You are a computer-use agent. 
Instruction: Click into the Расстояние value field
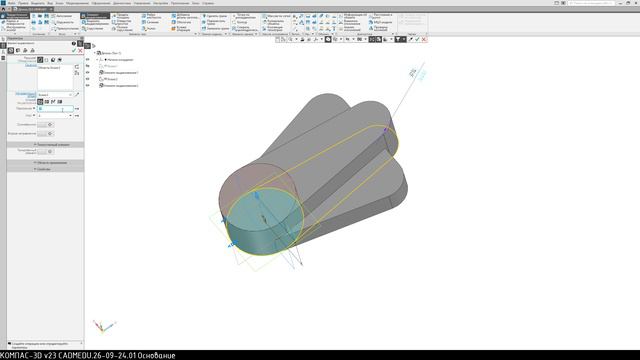55,109
